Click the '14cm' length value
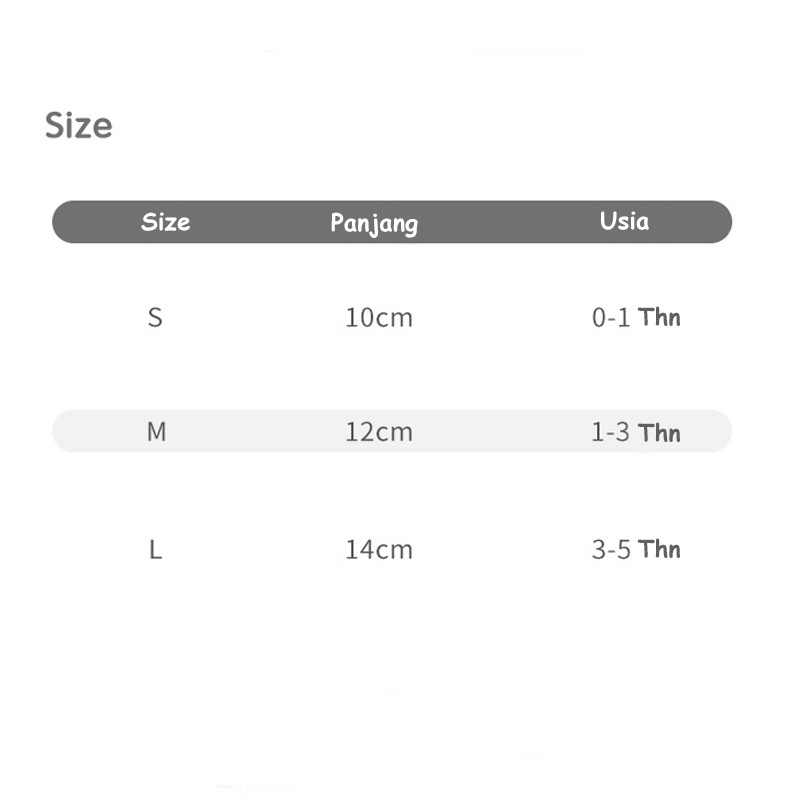Image resolution: width=800 pixels, height=800 pixels. coord(378,549)
